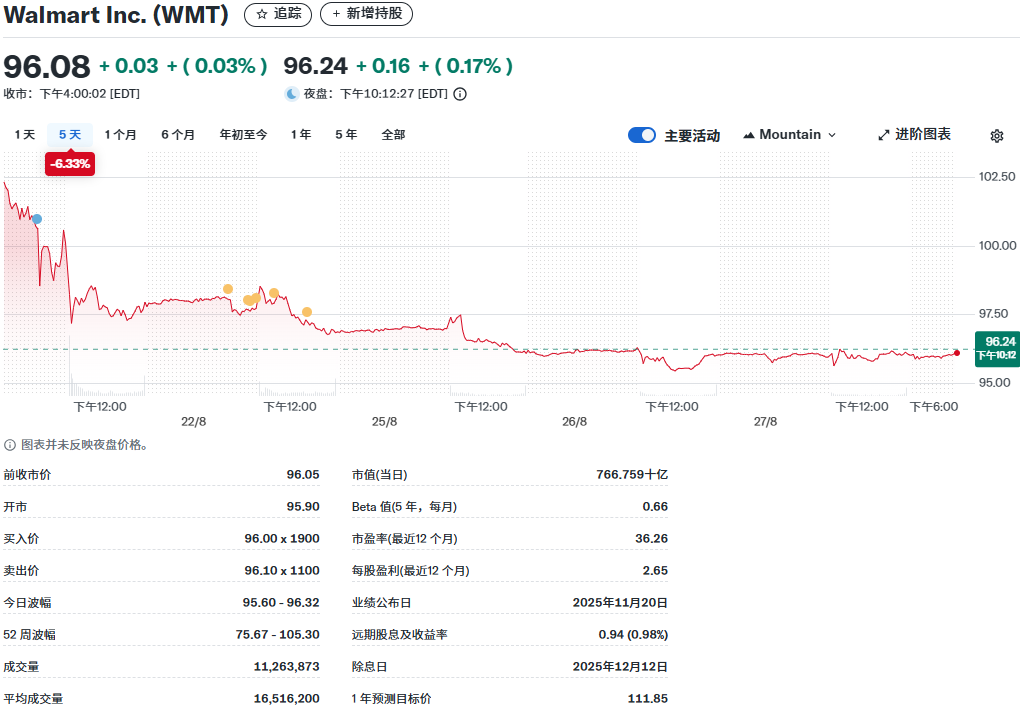This screenshot has width=1027, height=705.
Task: Select the 5年 range tab
Action: coord(346,135)
